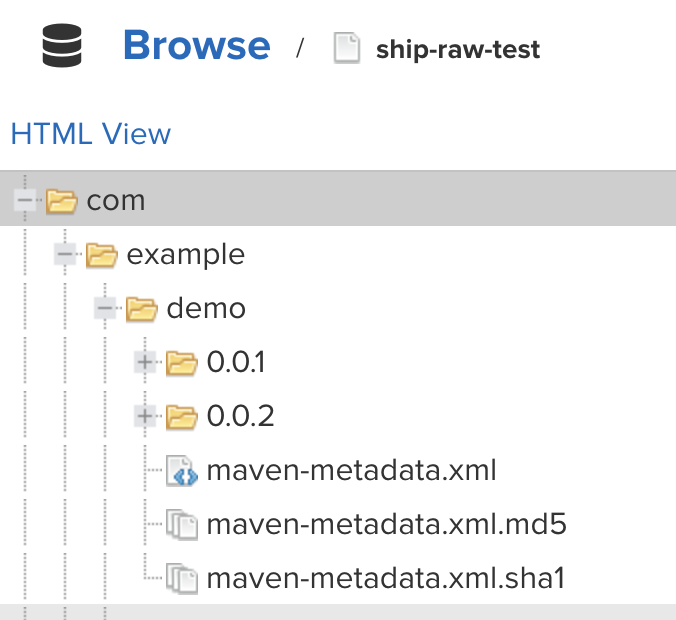Click the example folder icon

102,256
